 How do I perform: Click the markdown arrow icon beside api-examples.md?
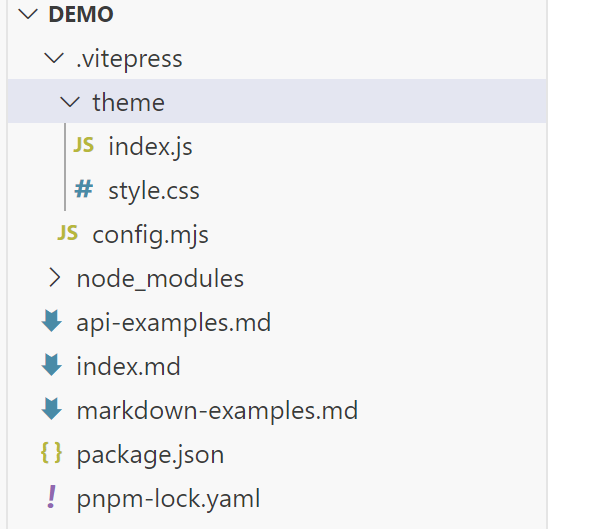click(52, 321)
